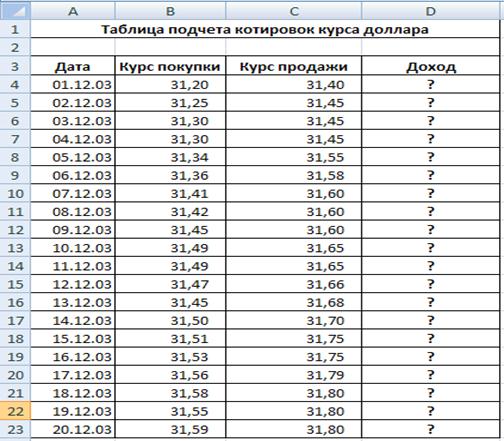This screenshot has width=504, height=441.
Task: Select date cell 04.12.03
Action: pos(73,139)
